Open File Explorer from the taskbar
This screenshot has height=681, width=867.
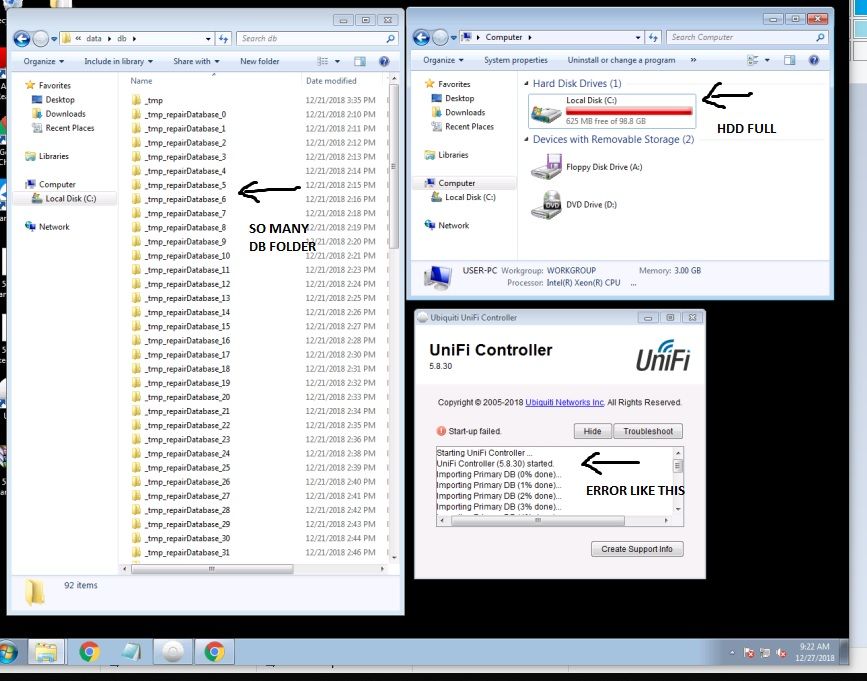(45, 653)
